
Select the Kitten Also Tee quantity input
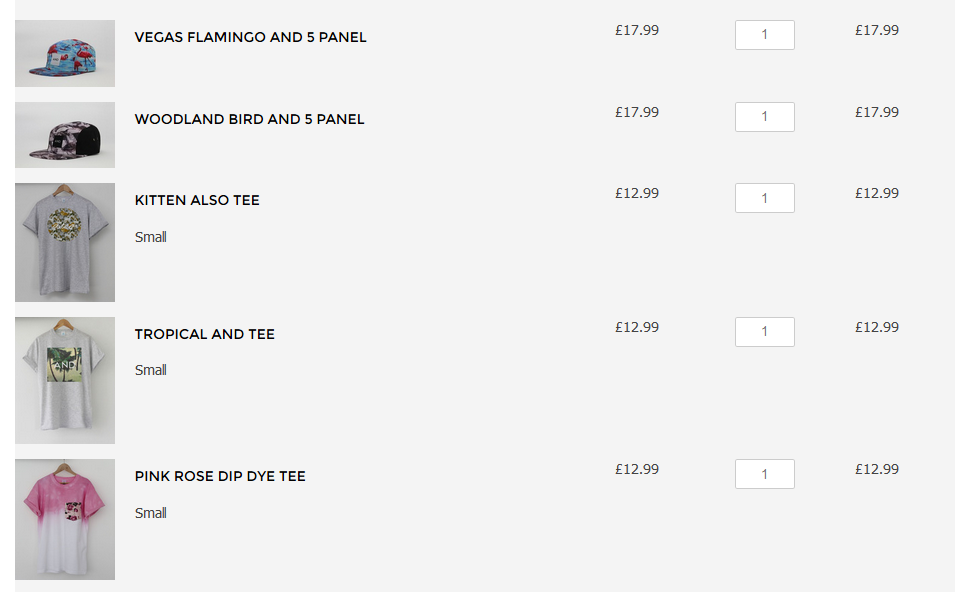(764, 198)
